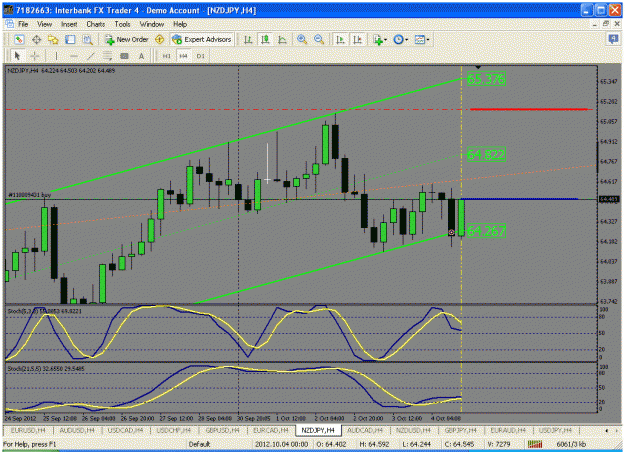625x452 pixels.
Task: Click the 64.267 channel price label
Action: pos(486,231)
